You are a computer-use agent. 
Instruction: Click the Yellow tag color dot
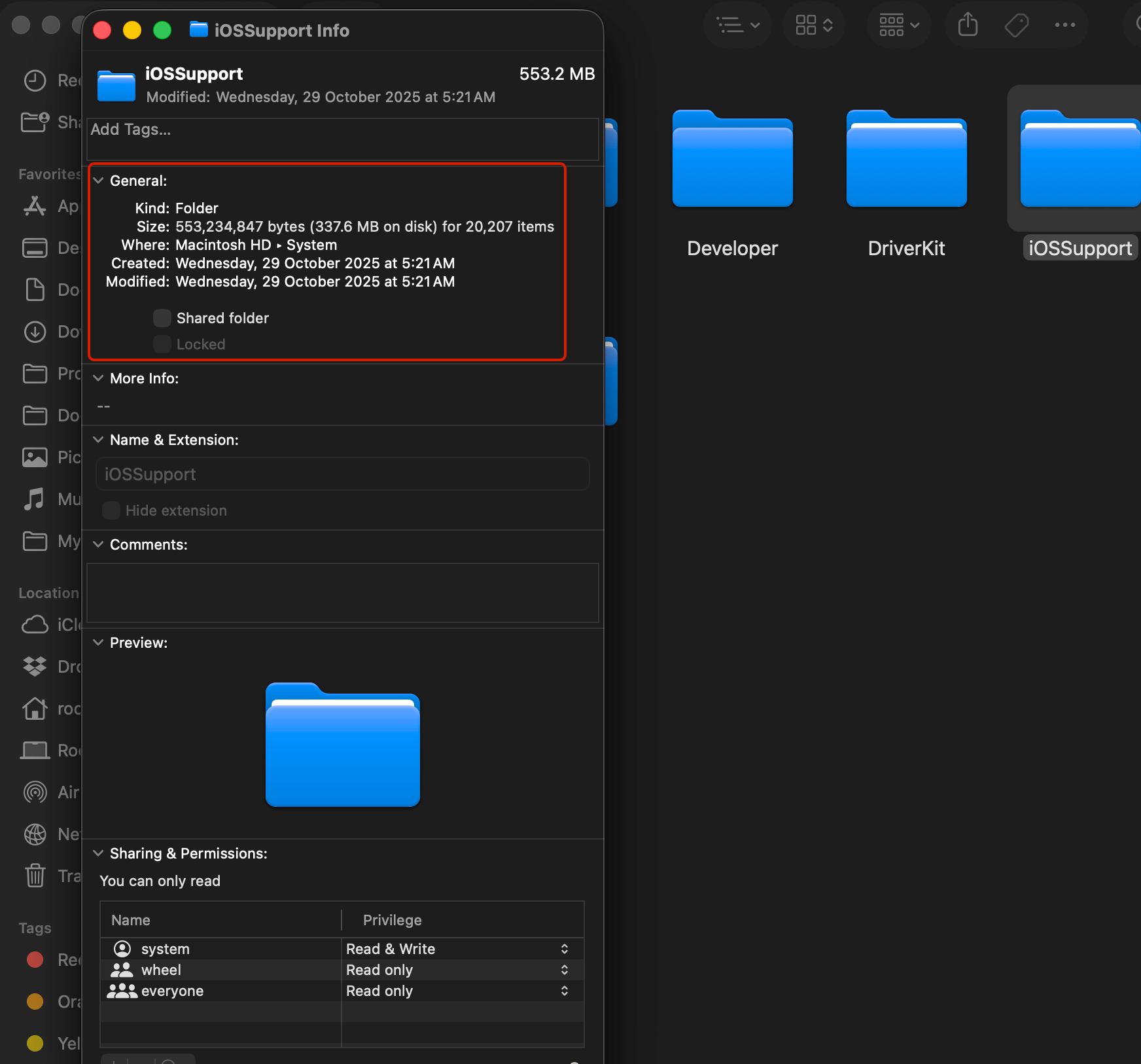(35, 1043)
